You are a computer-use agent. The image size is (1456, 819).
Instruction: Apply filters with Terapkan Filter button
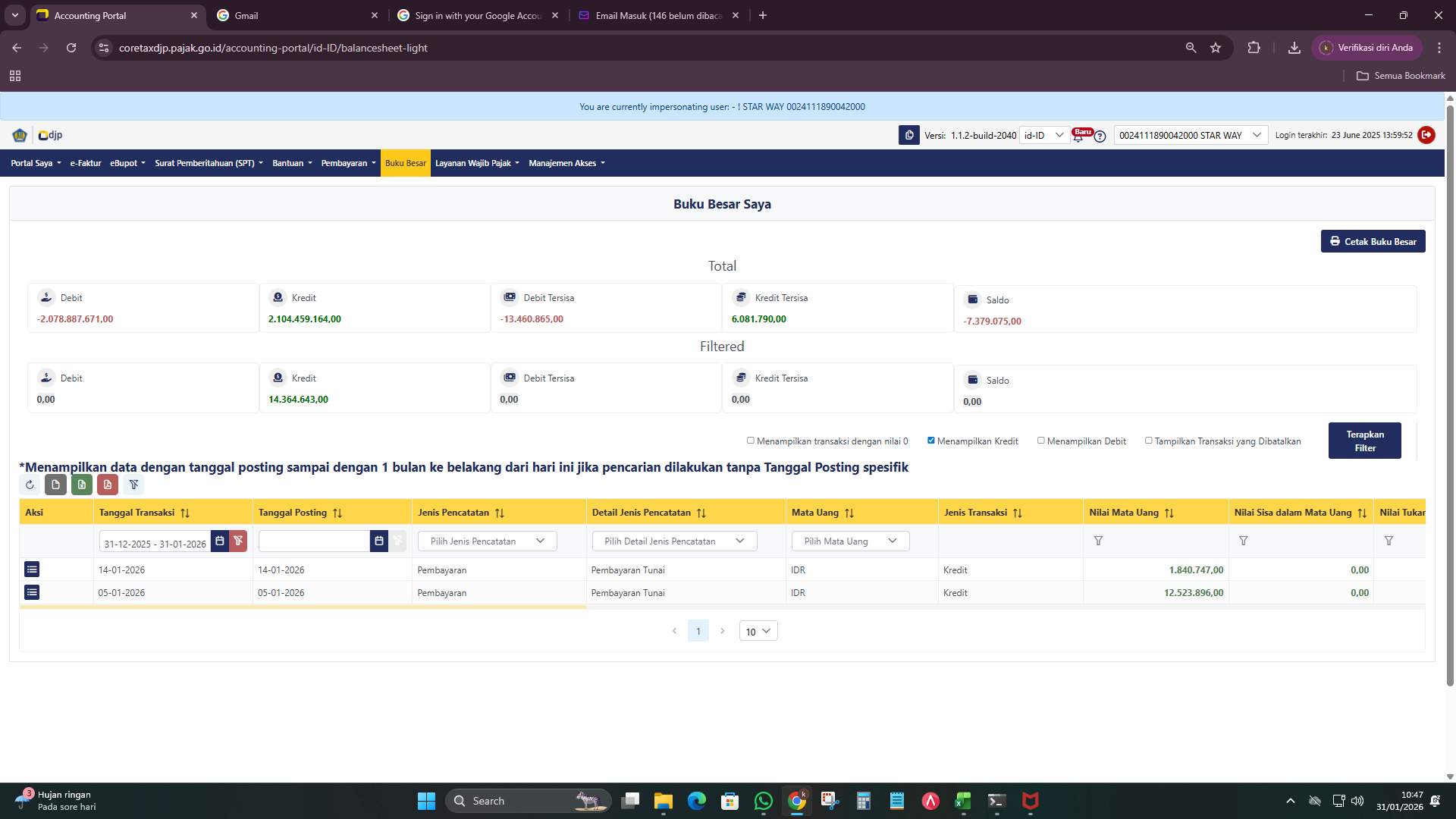(1364, 440)
